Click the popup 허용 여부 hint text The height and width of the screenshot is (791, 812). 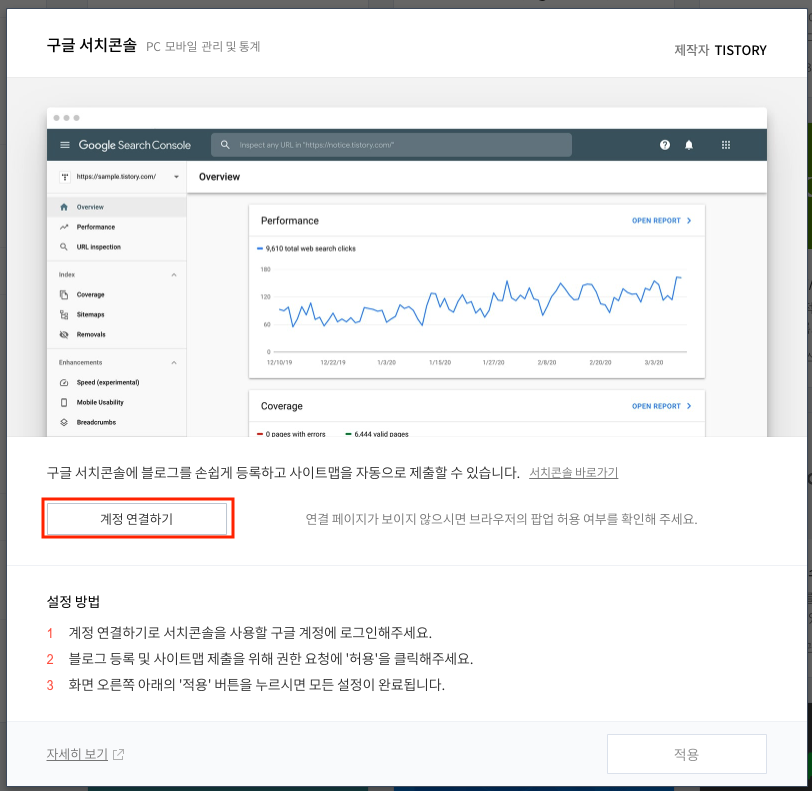[x=501, y=519]
